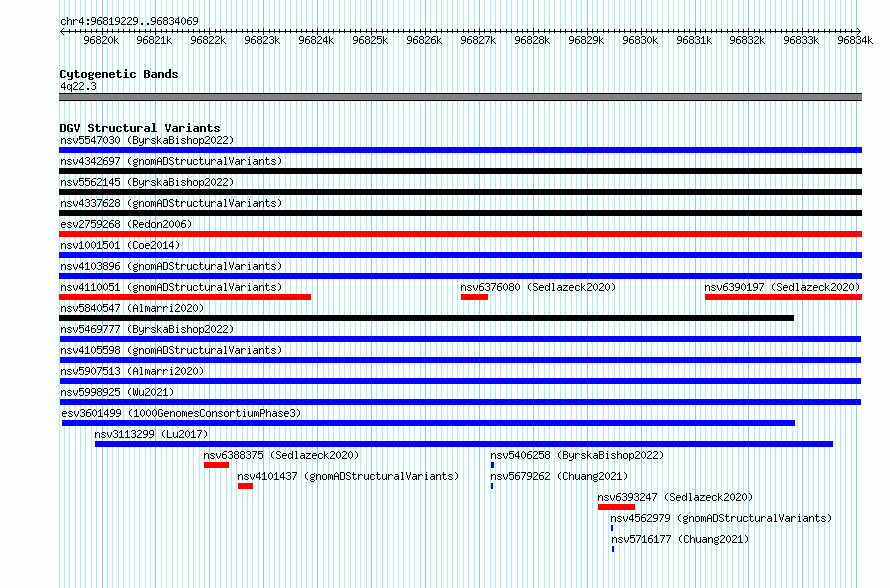Click the blue bar under nsv5907513

pyautogui.click(x=460, y=381)
